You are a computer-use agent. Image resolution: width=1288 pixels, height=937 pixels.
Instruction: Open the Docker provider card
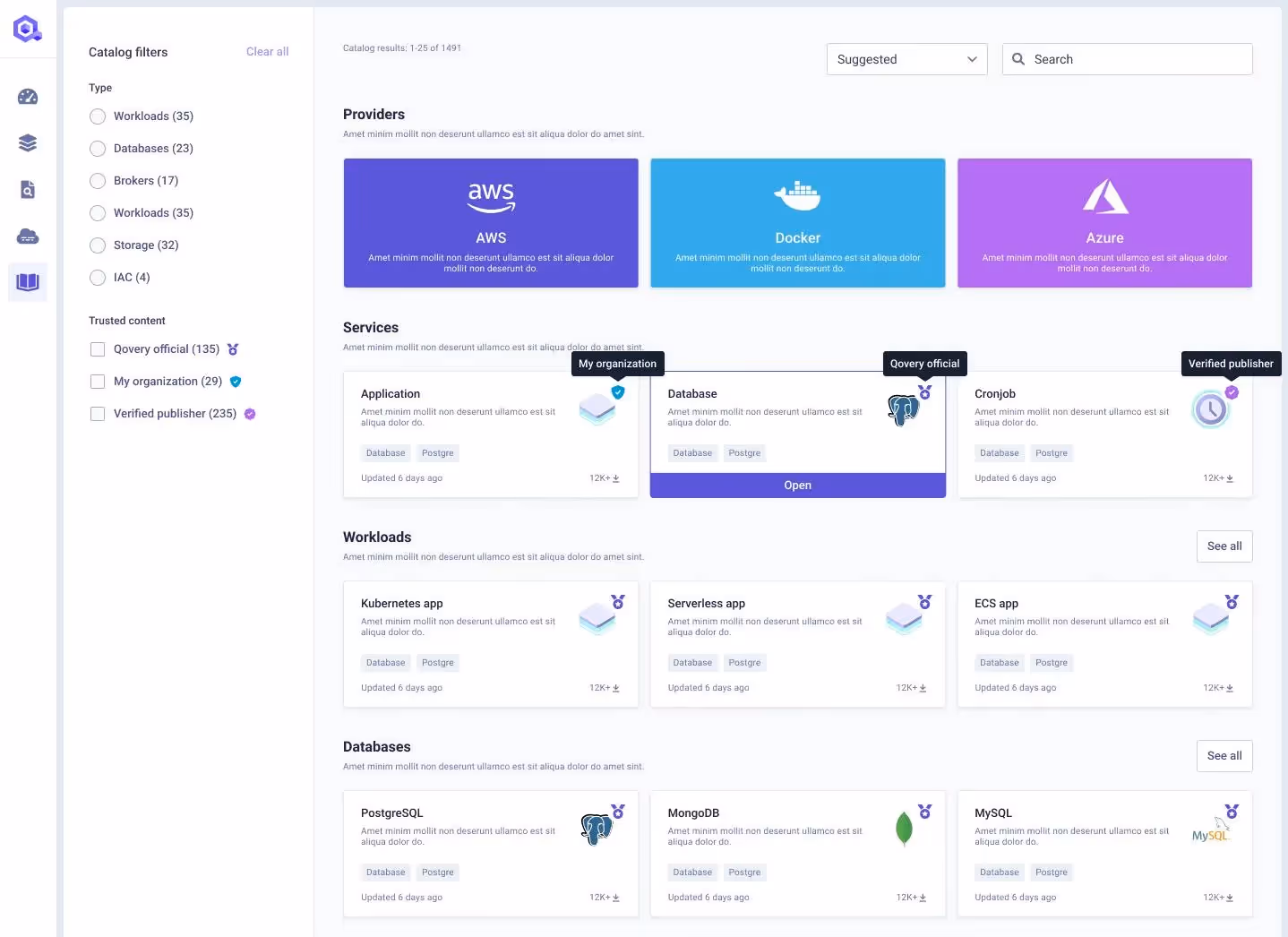point(797,223)
